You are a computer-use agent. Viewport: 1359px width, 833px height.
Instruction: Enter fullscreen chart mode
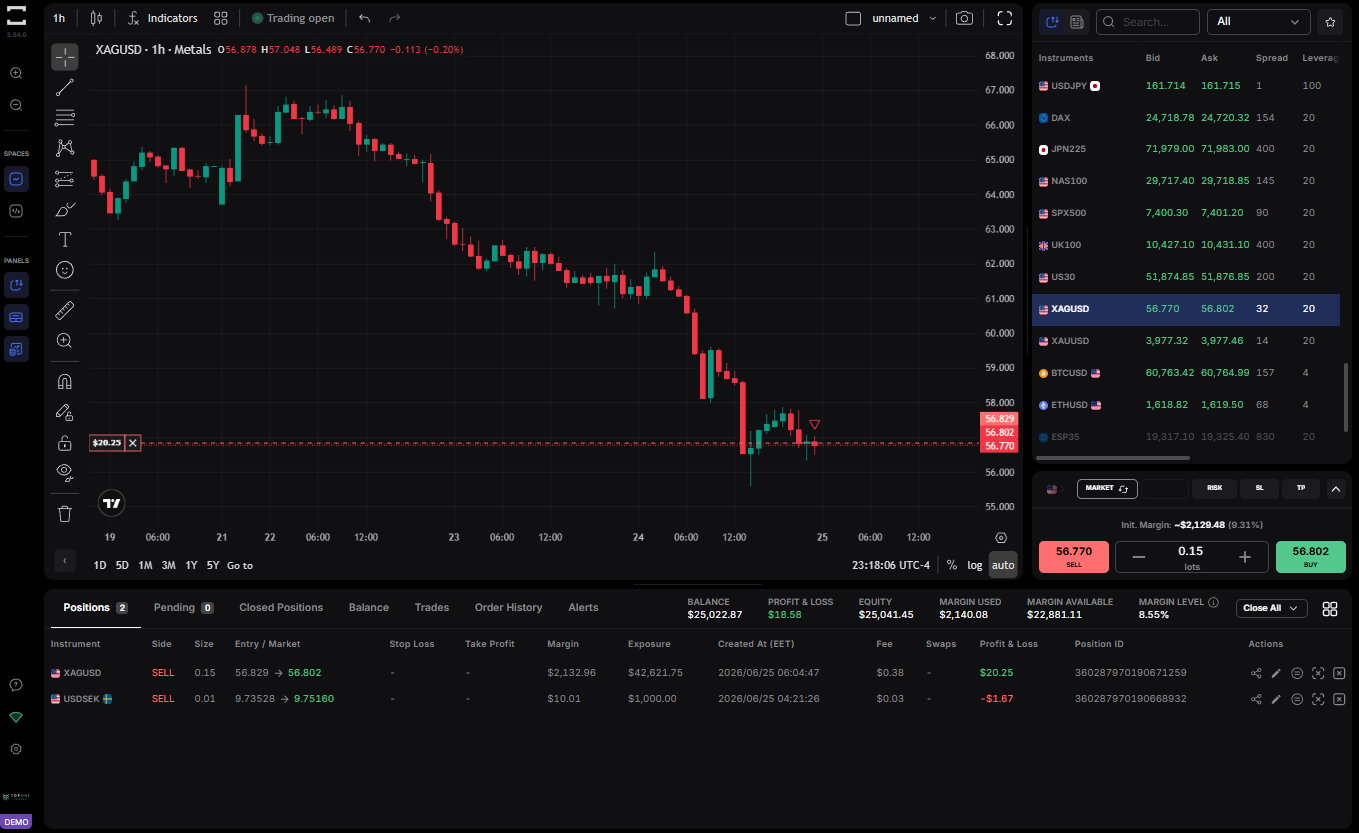tap(1005, 18)
